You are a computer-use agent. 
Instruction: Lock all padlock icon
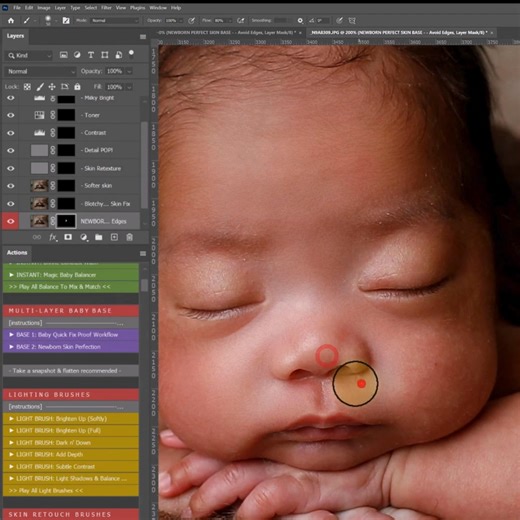coord(77,87)
